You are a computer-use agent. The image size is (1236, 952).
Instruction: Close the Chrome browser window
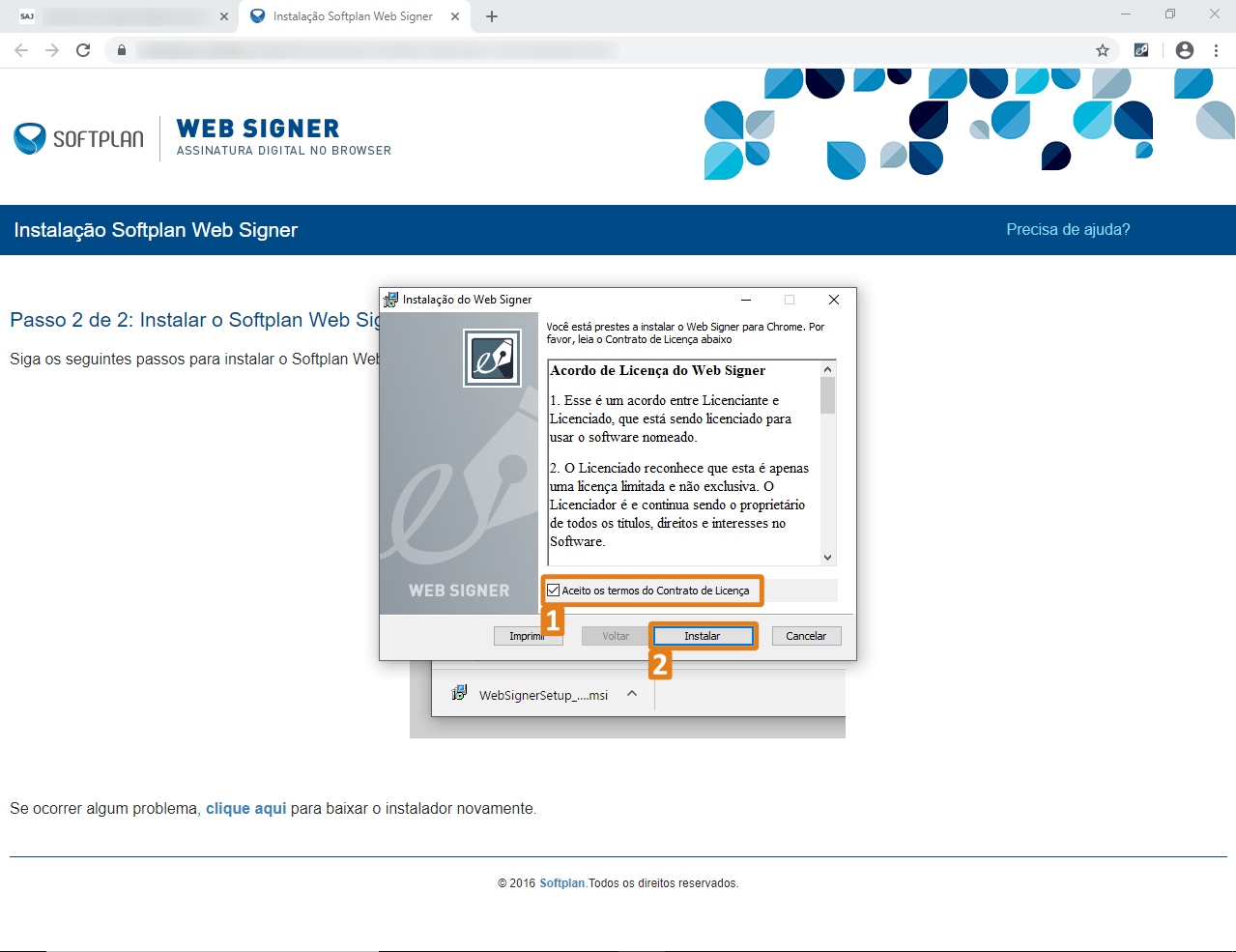click(x=1215, y=14)
